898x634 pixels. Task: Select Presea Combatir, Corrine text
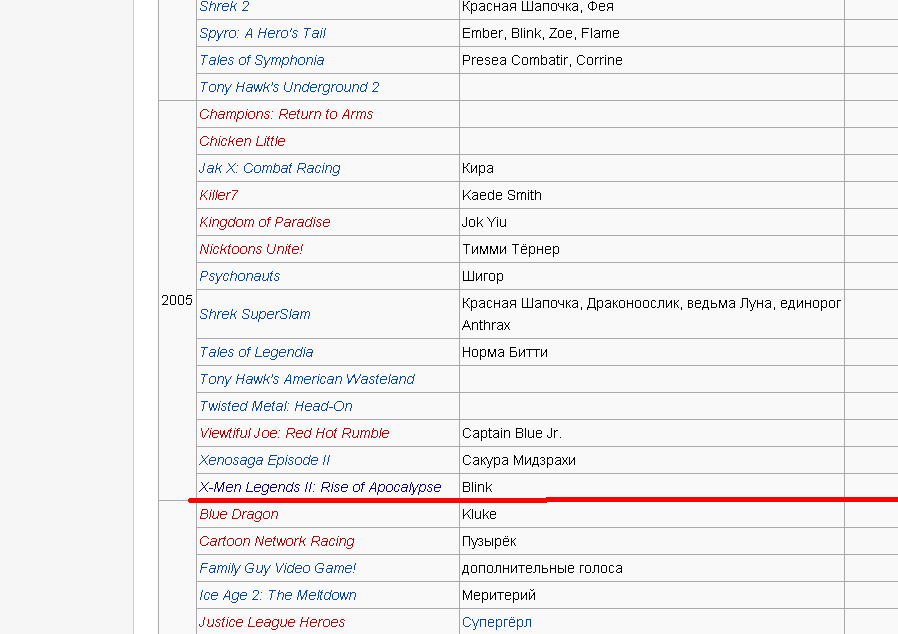pos(542,60)
